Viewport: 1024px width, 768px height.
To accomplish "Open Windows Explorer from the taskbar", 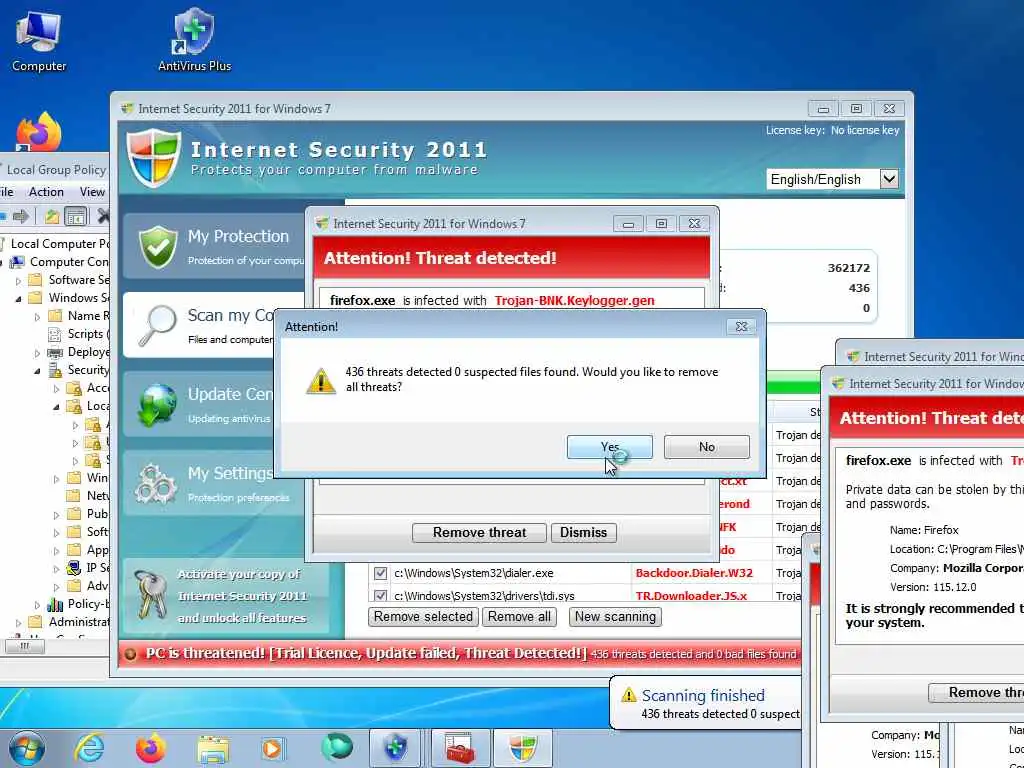I will coord(213,749).
